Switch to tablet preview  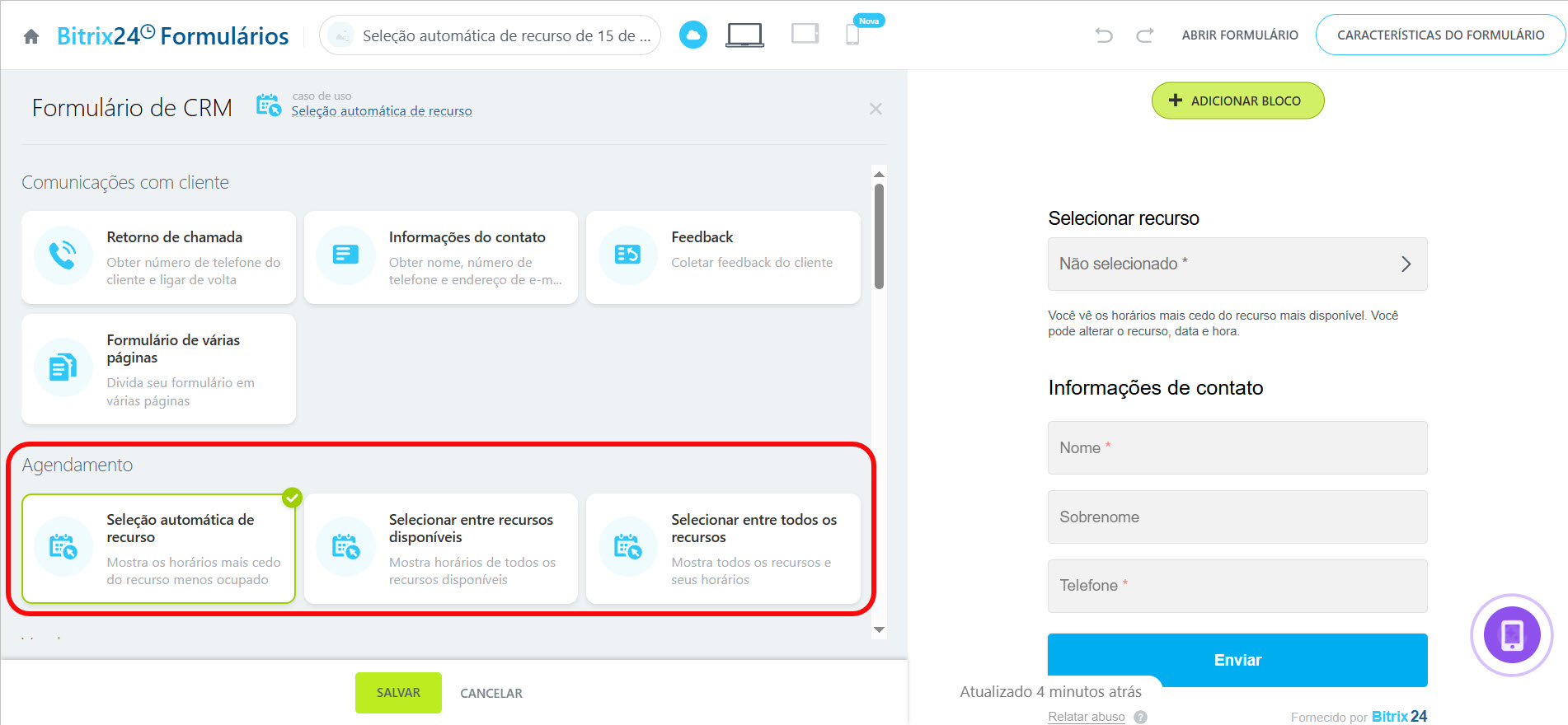click(805, 34)
